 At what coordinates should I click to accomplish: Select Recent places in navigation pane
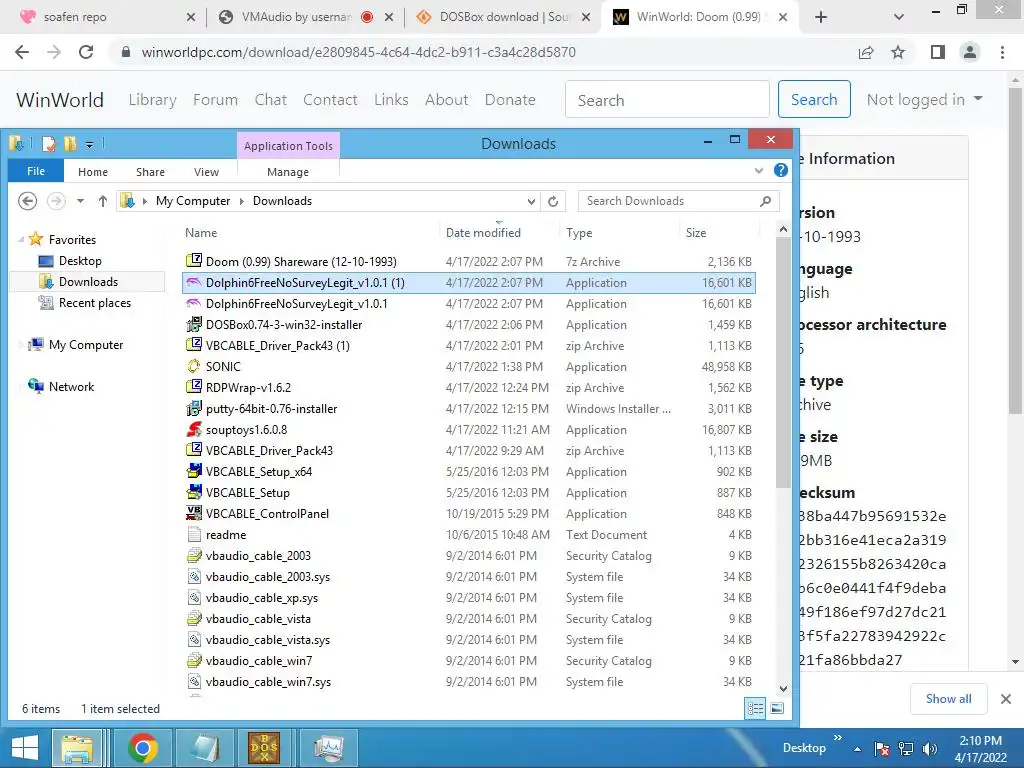pyautogui.click(x=94, y=302)
